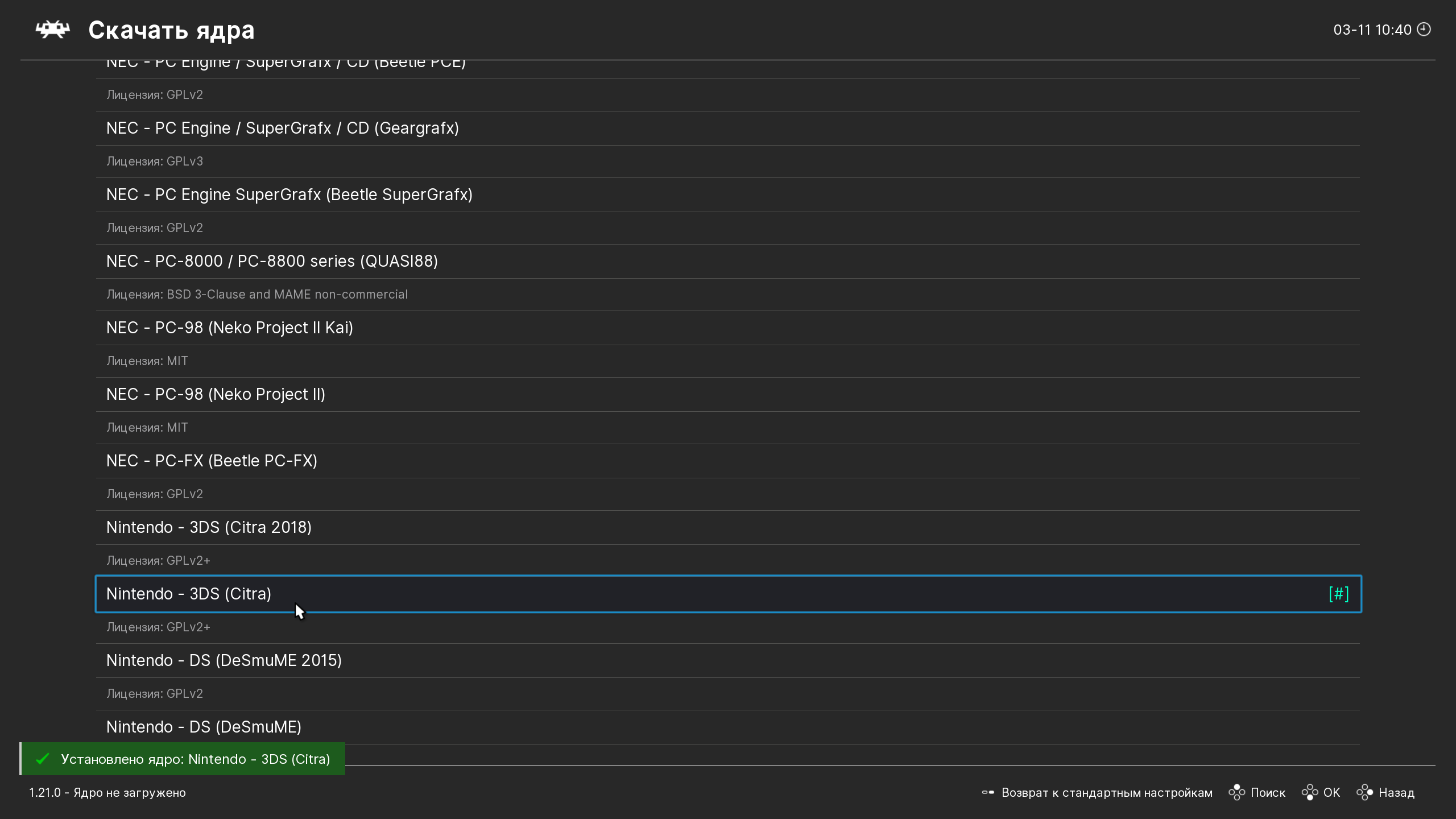Click the installed [#] marker on Citra

click(x=1338, y=594)
